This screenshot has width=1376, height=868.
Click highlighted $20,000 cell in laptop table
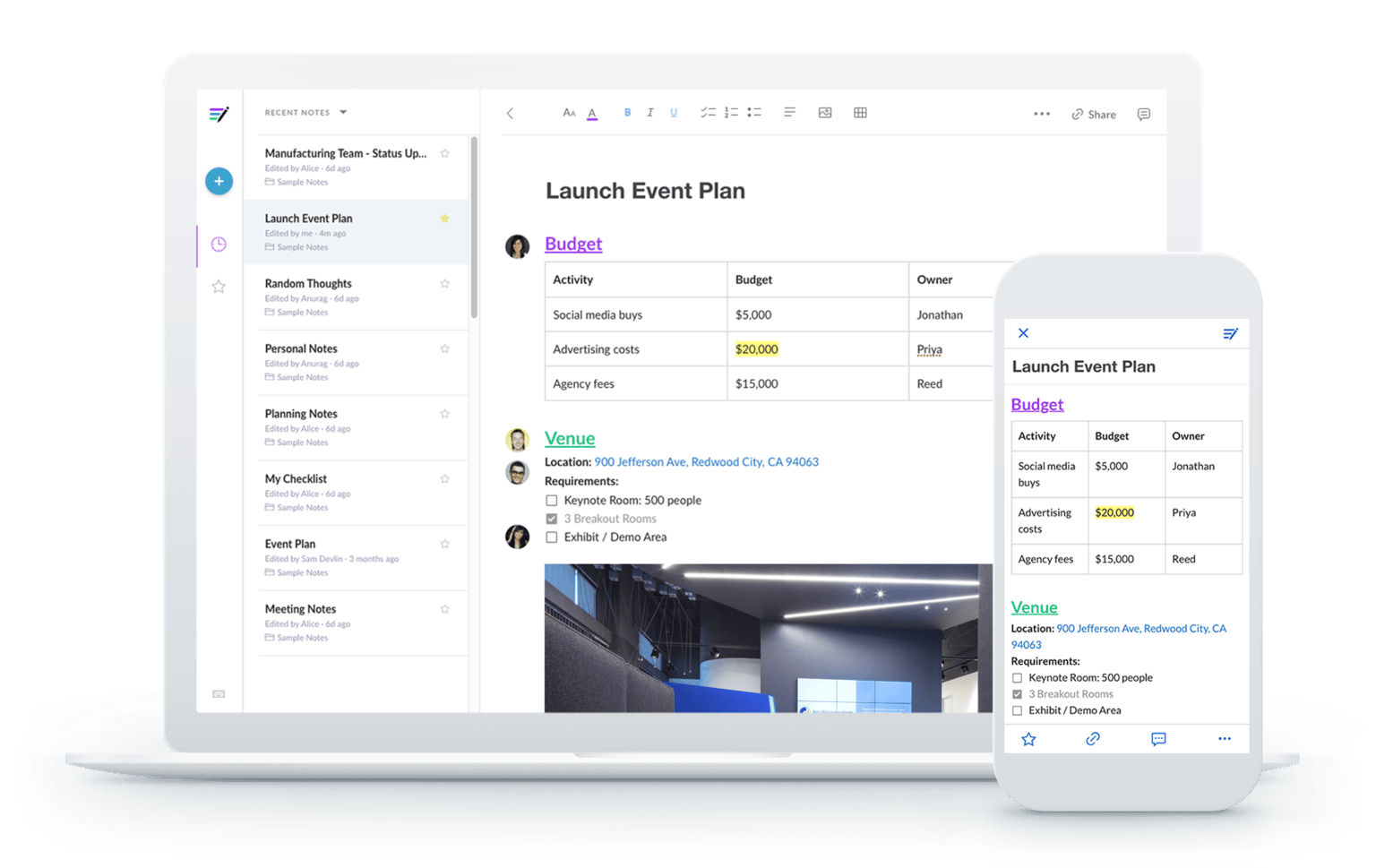pyautogui.click(x=756, y=349)
